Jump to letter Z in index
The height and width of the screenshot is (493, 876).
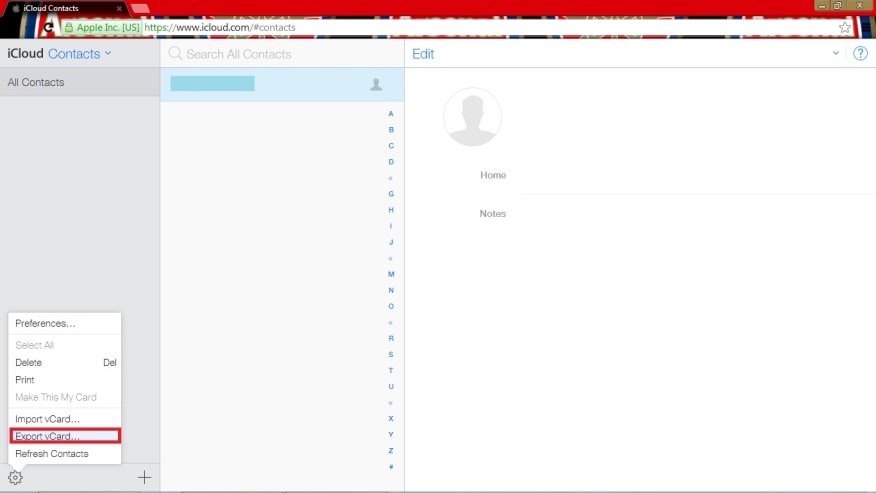[391, 451]
